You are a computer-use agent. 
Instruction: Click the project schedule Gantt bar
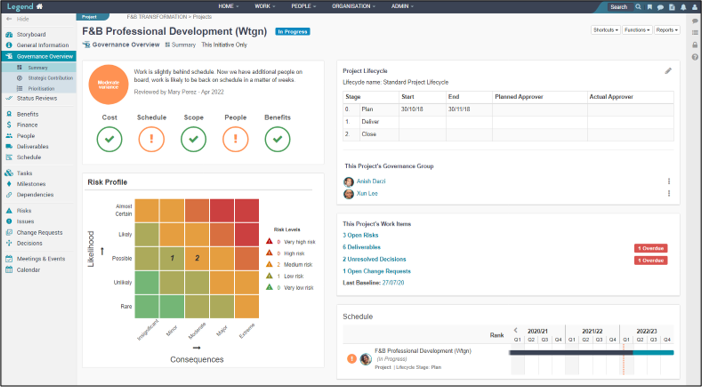click(x=591, y=353)
